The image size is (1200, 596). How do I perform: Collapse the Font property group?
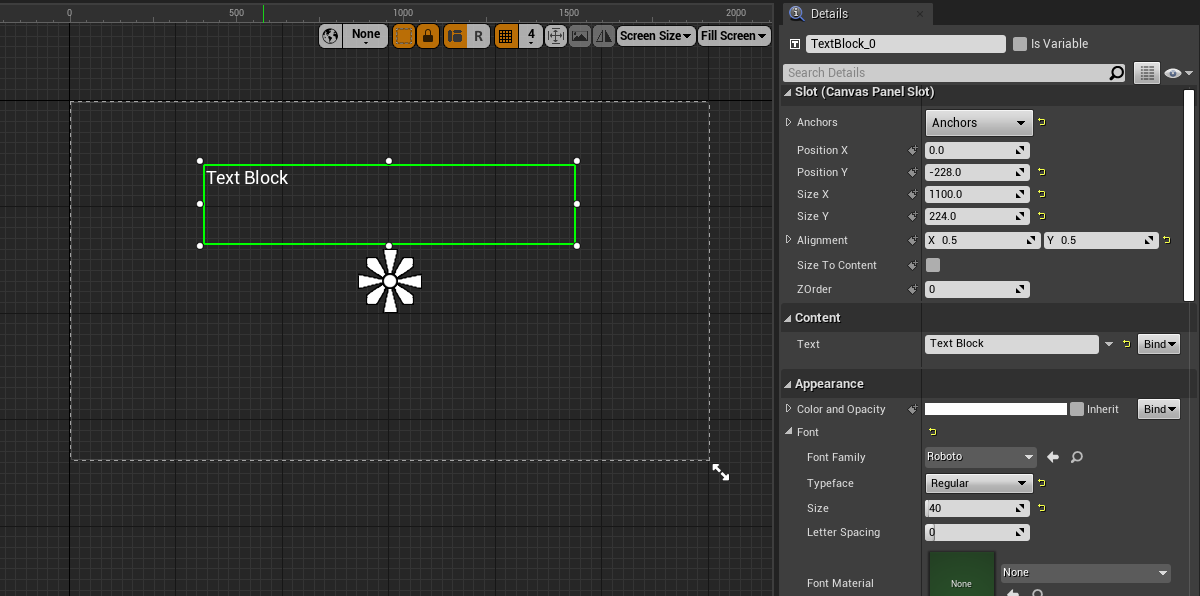pos(789,432)
